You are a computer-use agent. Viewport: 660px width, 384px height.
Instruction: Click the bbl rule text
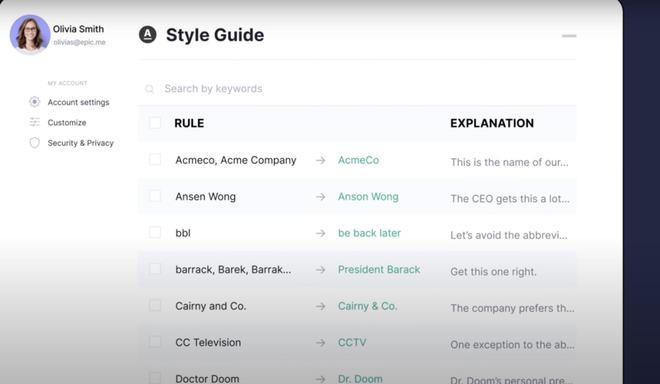[183, 233]
